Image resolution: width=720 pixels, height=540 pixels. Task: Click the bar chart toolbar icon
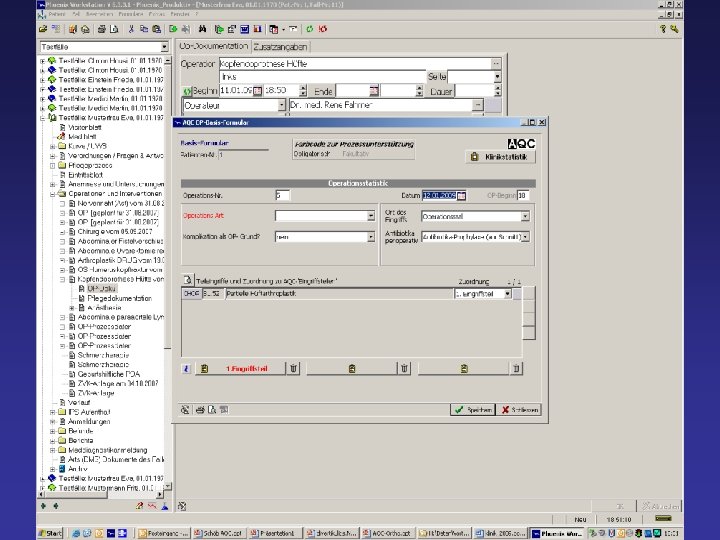pyautogui.click(x=258, y=29)
